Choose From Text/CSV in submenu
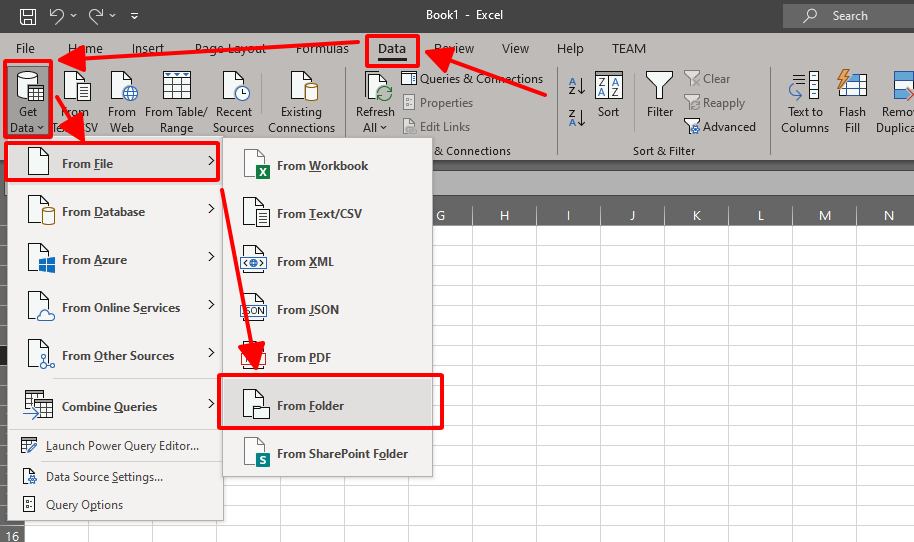 (x=328, y=213)
